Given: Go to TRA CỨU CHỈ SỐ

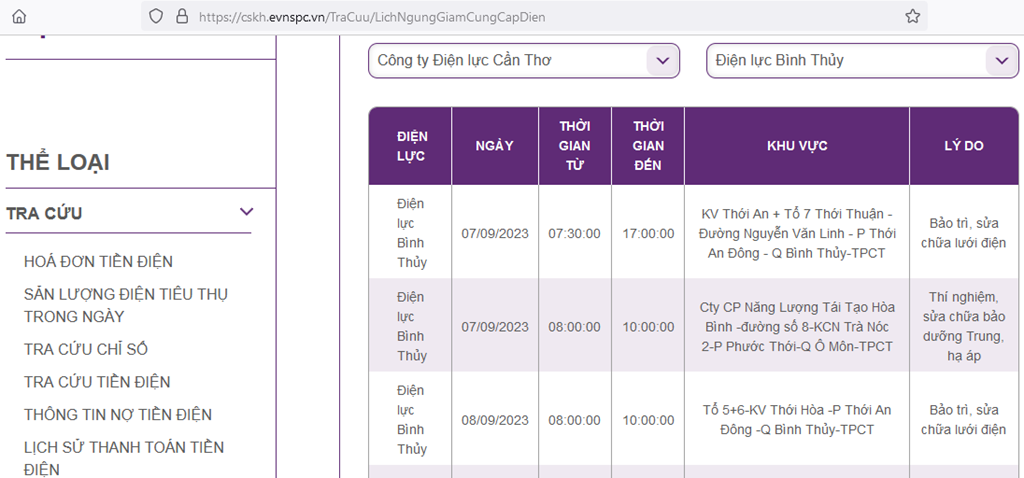Looking at the screenshot, I should [86, 349].
